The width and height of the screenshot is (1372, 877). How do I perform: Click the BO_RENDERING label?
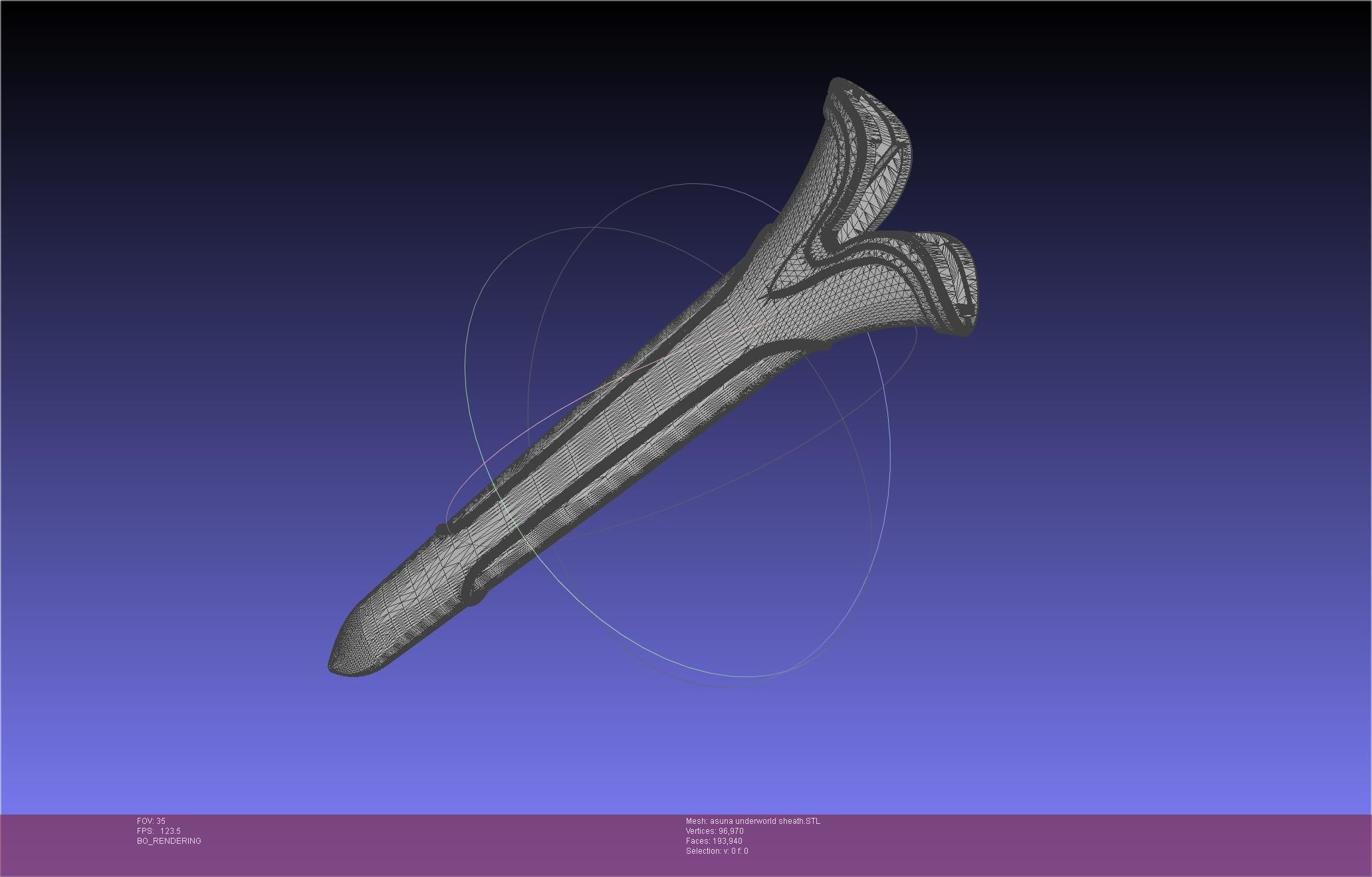pos(169,841)
